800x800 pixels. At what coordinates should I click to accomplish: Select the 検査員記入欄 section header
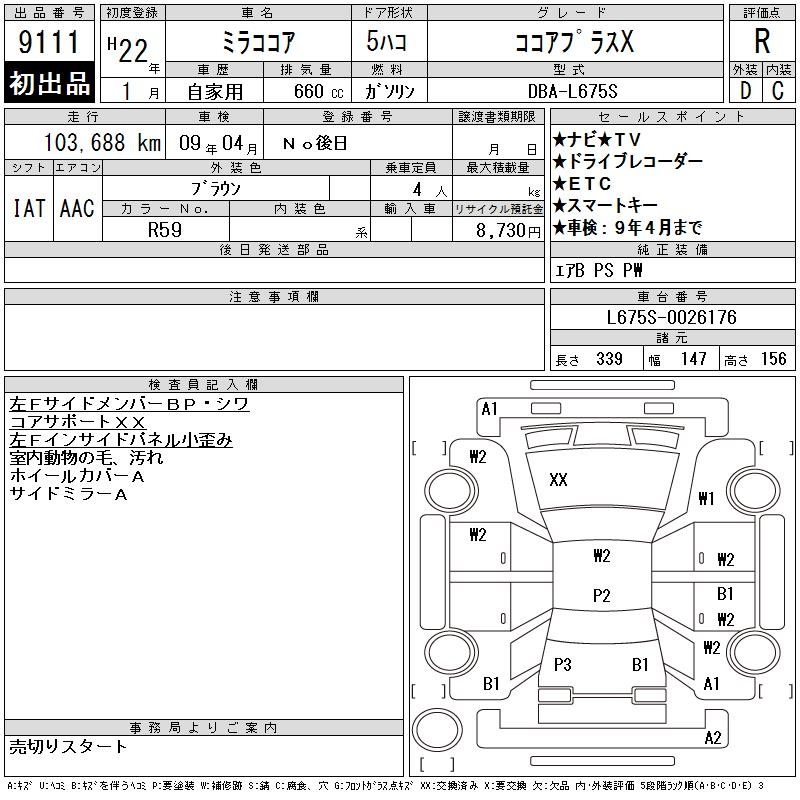[204, 384]
